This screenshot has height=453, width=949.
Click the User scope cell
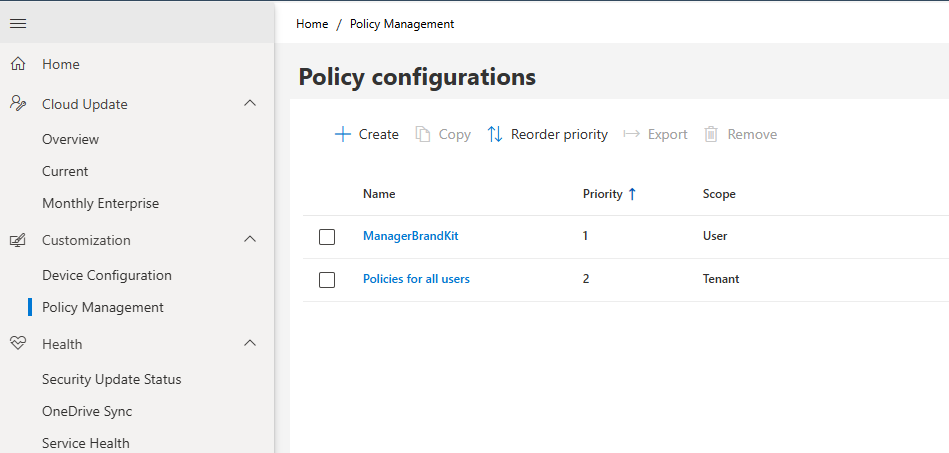coord(715,236)
